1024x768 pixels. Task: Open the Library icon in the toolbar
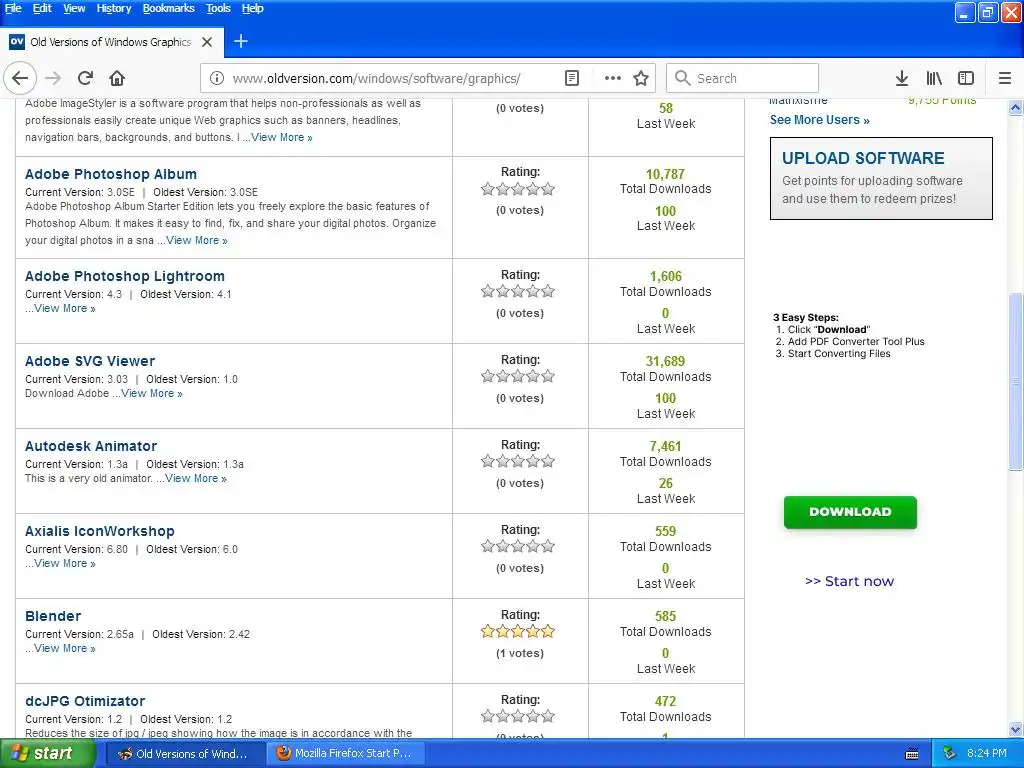pyautogui.click(x=934, y=78)
